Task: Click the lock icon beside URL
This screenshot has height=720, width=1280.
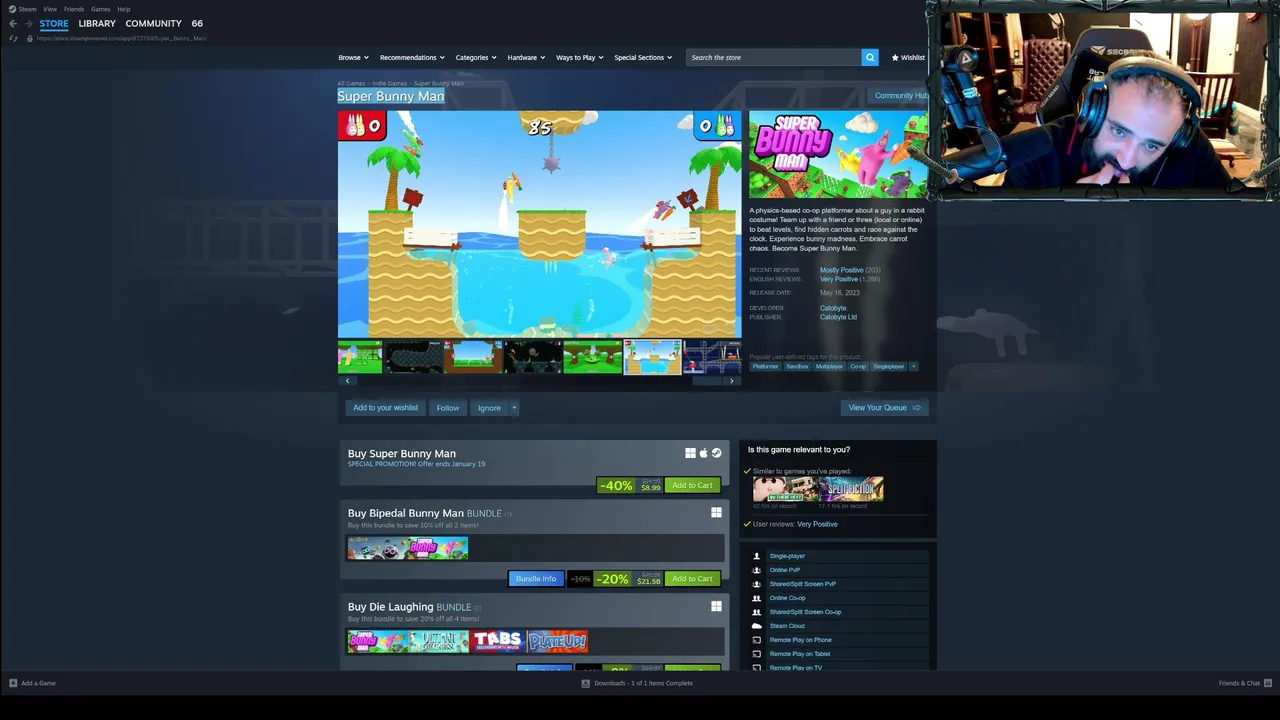Action: (29, 38)
